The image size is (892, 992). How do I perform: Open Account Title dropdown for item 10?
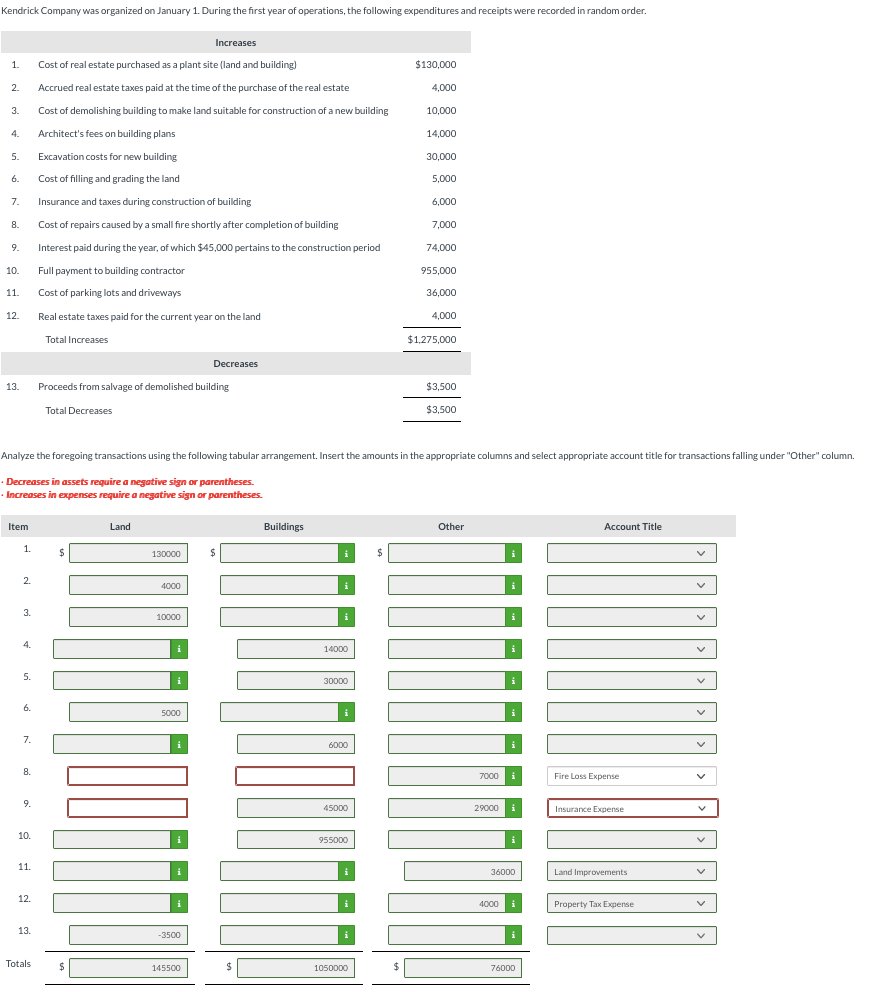(631, 840)
